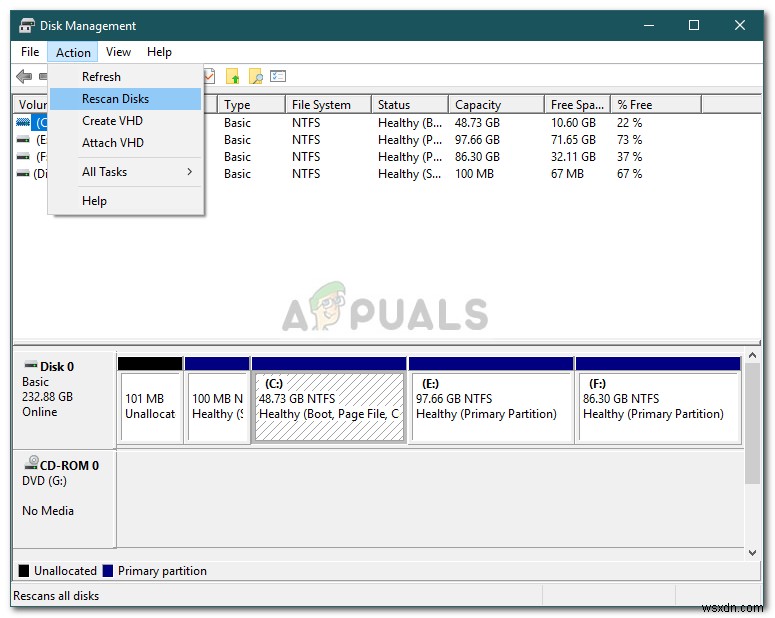Viewport: 775px width, 618px height.
Task: Click the Back arrow toolbar icon
Action: [24, 76]
